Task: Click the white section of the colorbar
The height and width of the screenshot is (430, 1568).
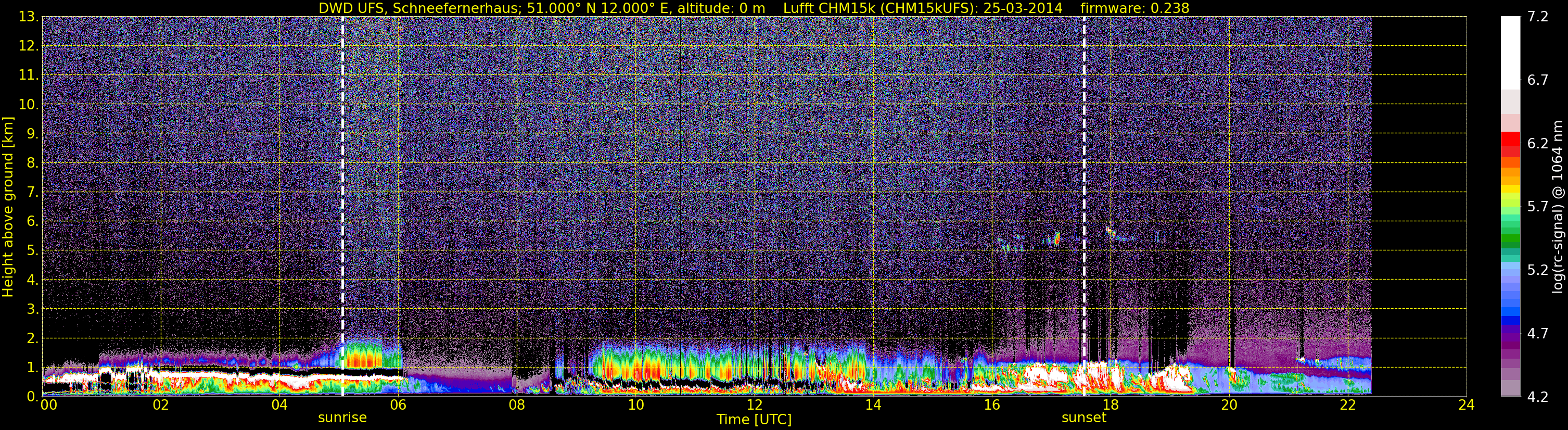Action: 1510,53
